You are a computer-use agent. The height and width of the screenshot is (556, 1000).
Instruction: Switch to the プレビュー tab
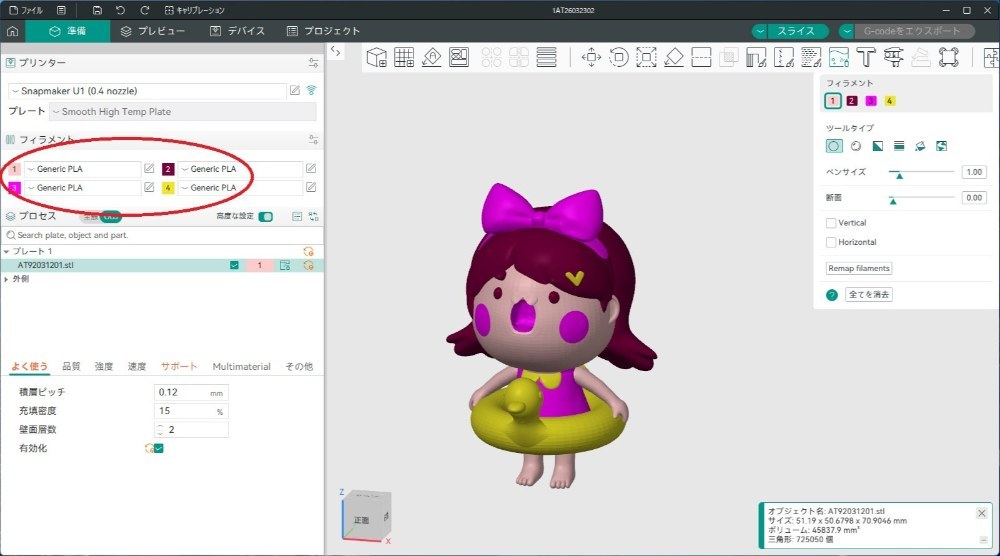152,31
